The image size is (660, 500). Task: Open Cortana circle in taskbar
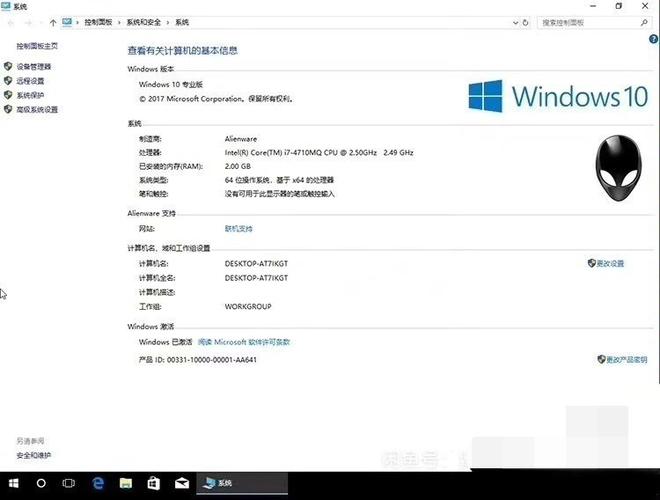tap(41, 483)
